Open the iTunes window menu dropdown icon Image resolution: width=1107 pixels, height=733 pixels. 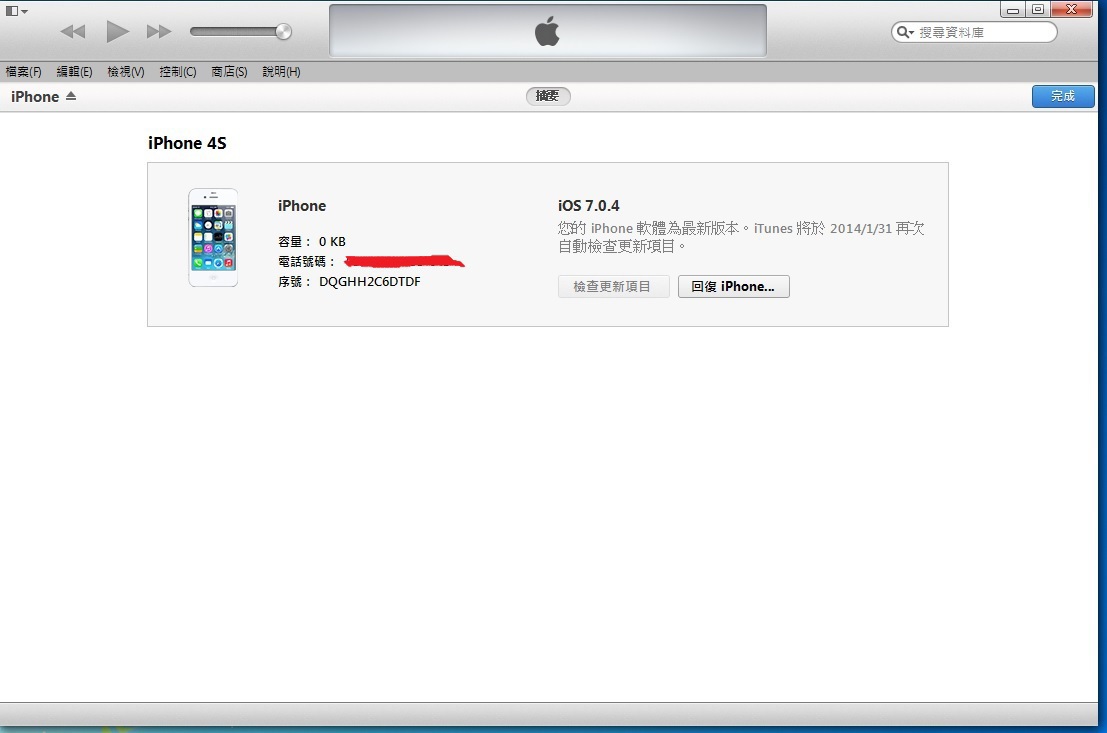[x=16, y=11]
